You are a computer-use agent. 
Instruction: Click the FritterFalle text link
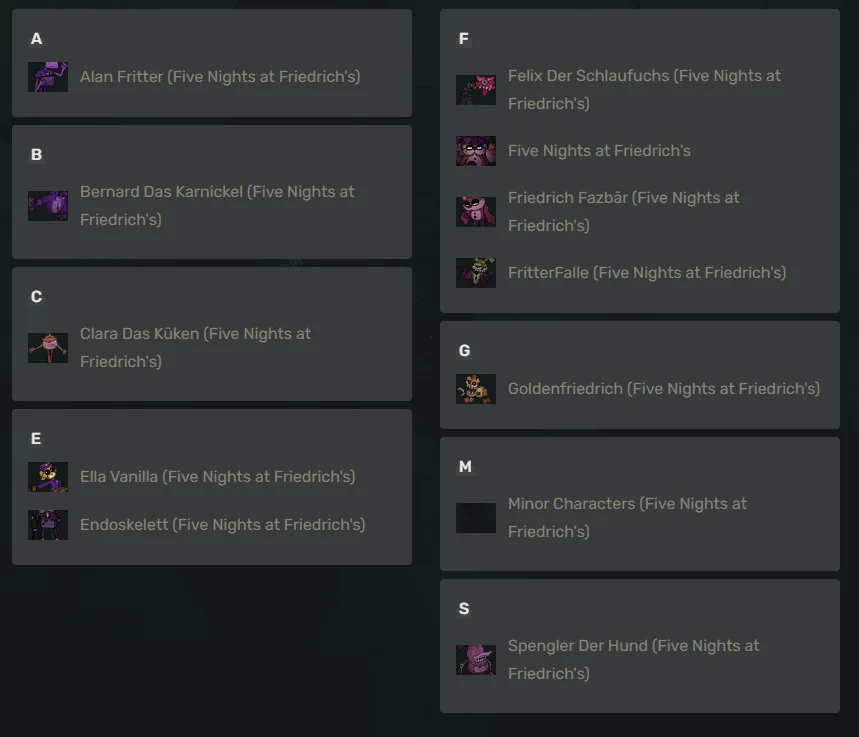[647, 273]
